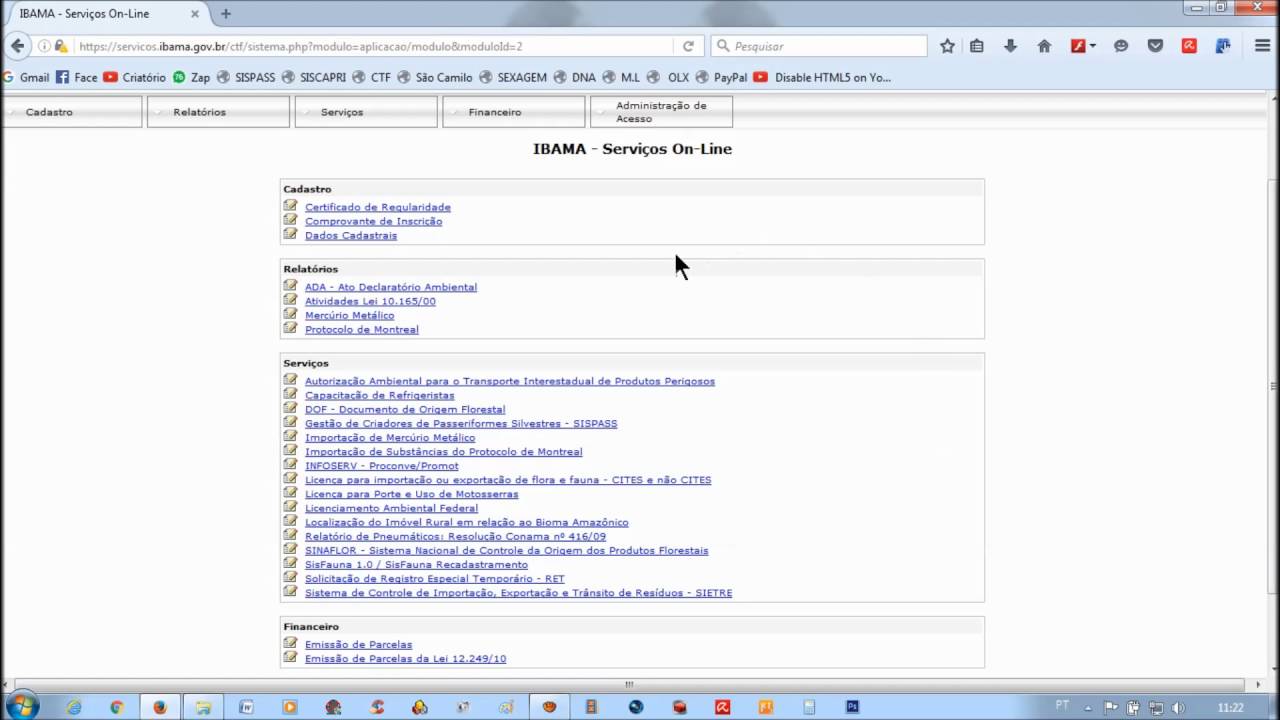Viewport: 1280px width, 720px height.
Task: Open the Windows Start button
Action: coord(20,706)
